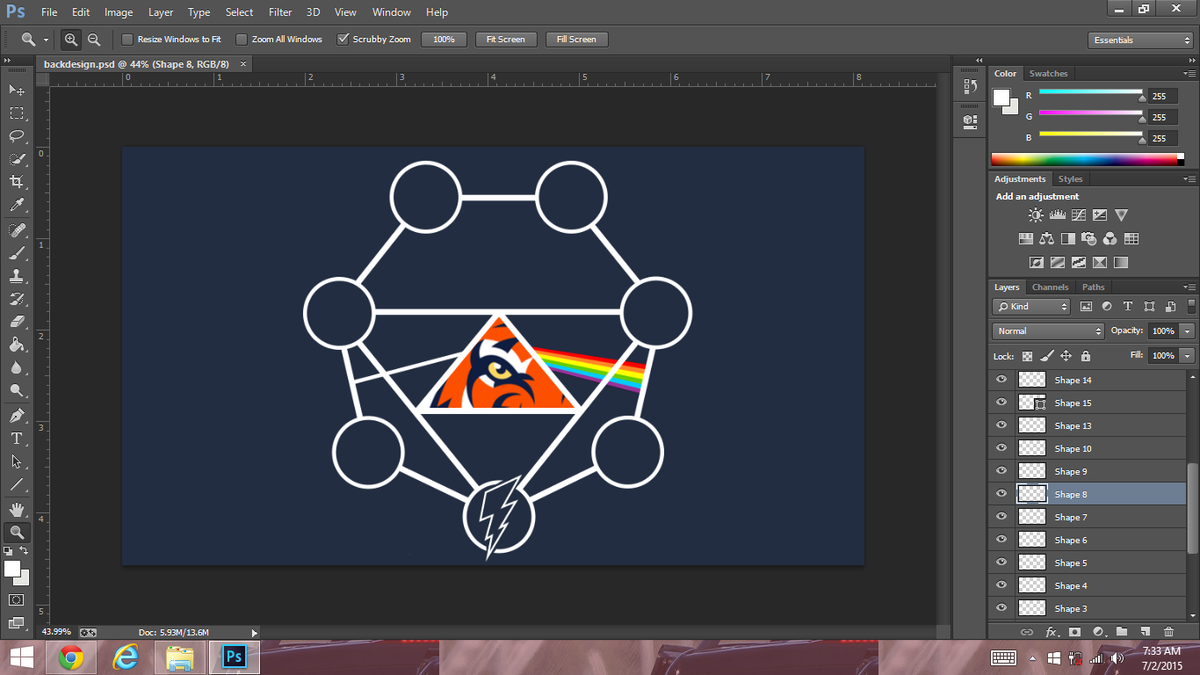1200x675 pixels.
Task: Enable Resize Windows to Fit checkbox
Action: (127, 39)
